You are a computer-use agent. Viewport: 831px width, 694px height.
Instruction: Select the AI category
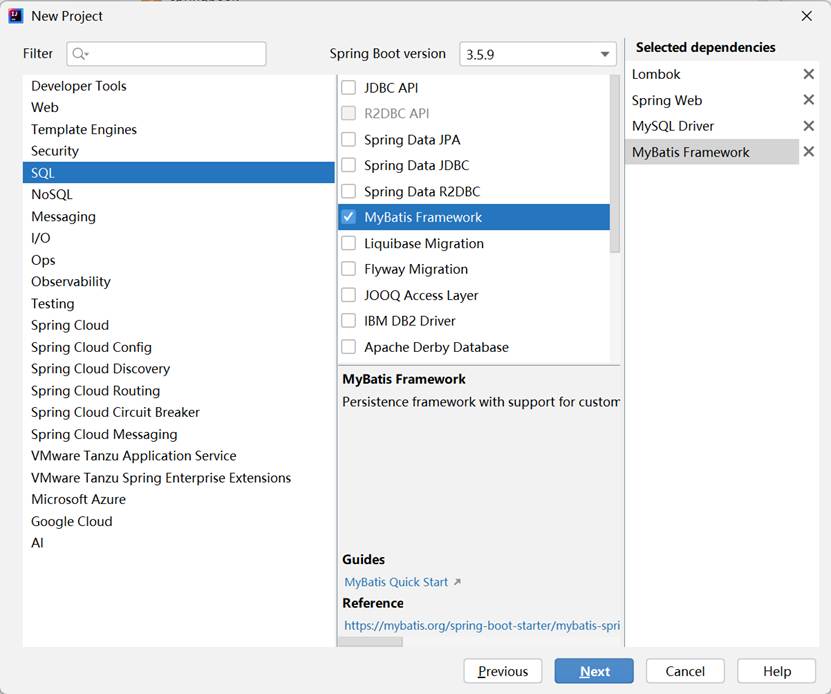coord(179,543)
